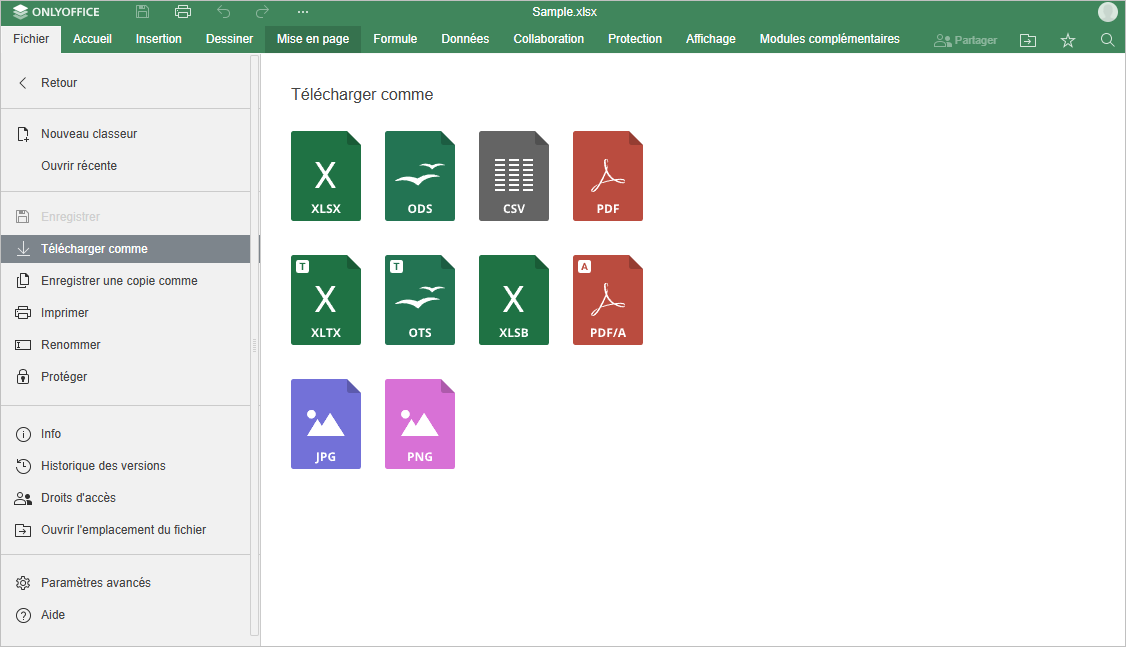This screenshot has width=1126, height=647.
Task: Mark file as favorite with star icon
Action: (x=1067, y=40)
